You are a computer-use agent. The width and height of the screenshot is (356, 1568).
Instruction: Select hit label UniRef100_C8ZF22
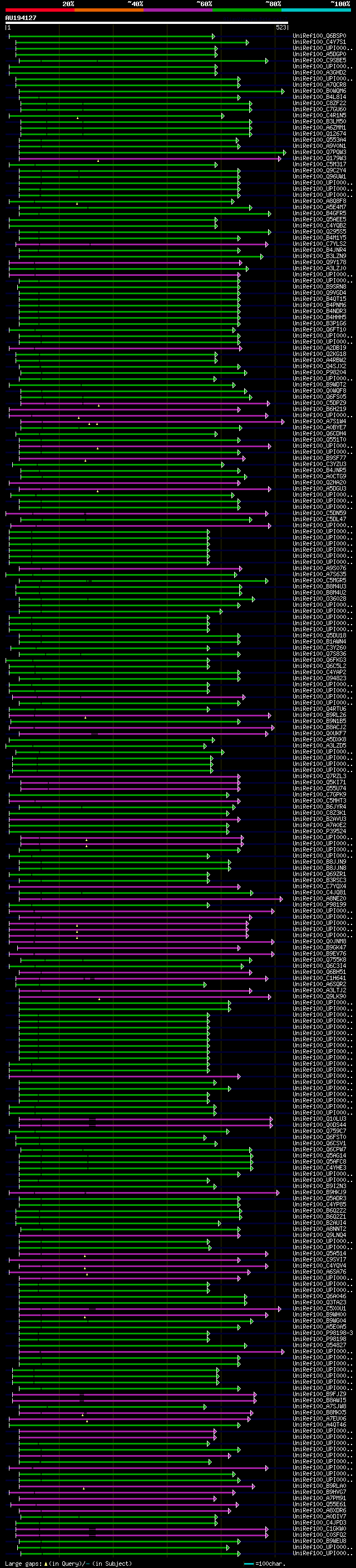pos(319,103)
